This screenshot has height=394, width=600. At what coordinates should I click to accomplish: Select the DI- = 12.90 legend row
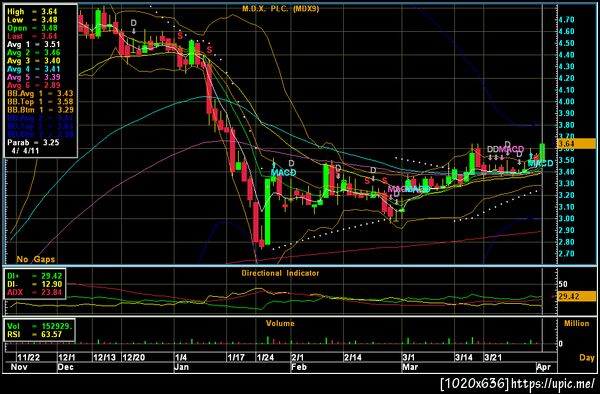34,284
